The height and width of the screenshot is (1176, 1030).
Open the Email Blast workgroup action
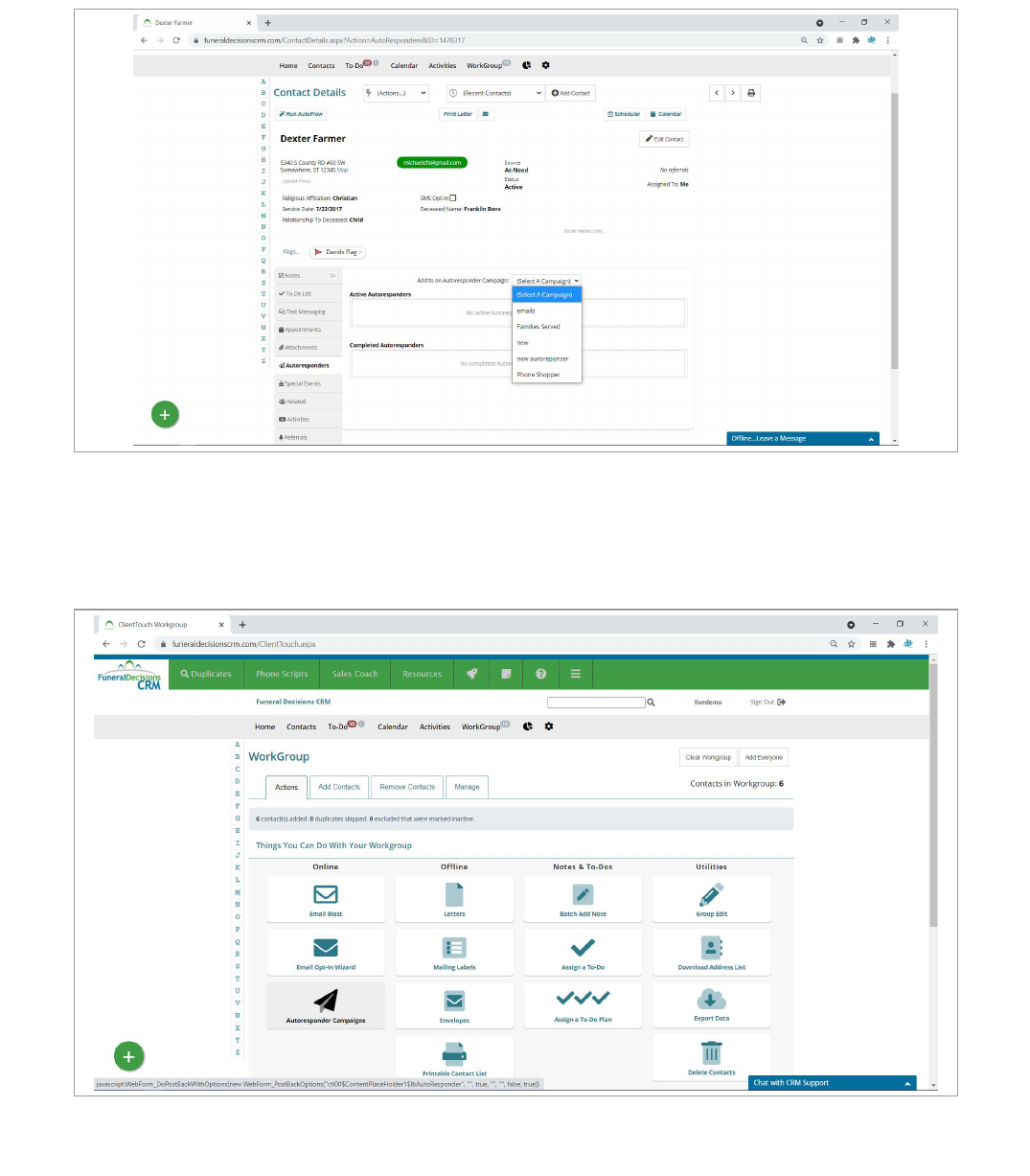[x=326, y=895]
